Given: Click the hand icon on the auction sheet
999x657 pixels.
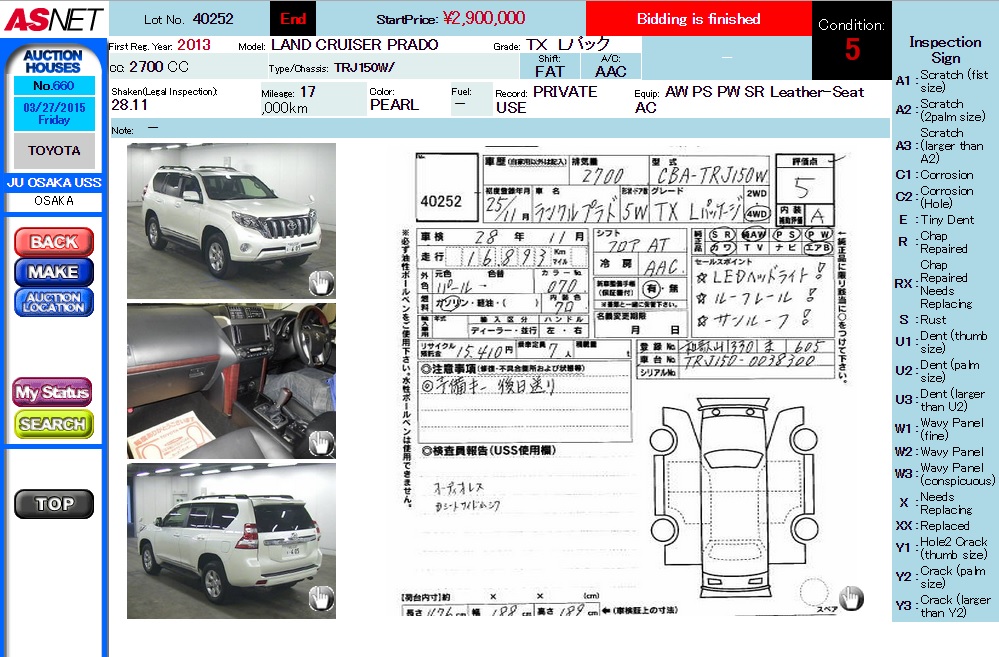Looking at the screenshot, I should pos(851,597).
